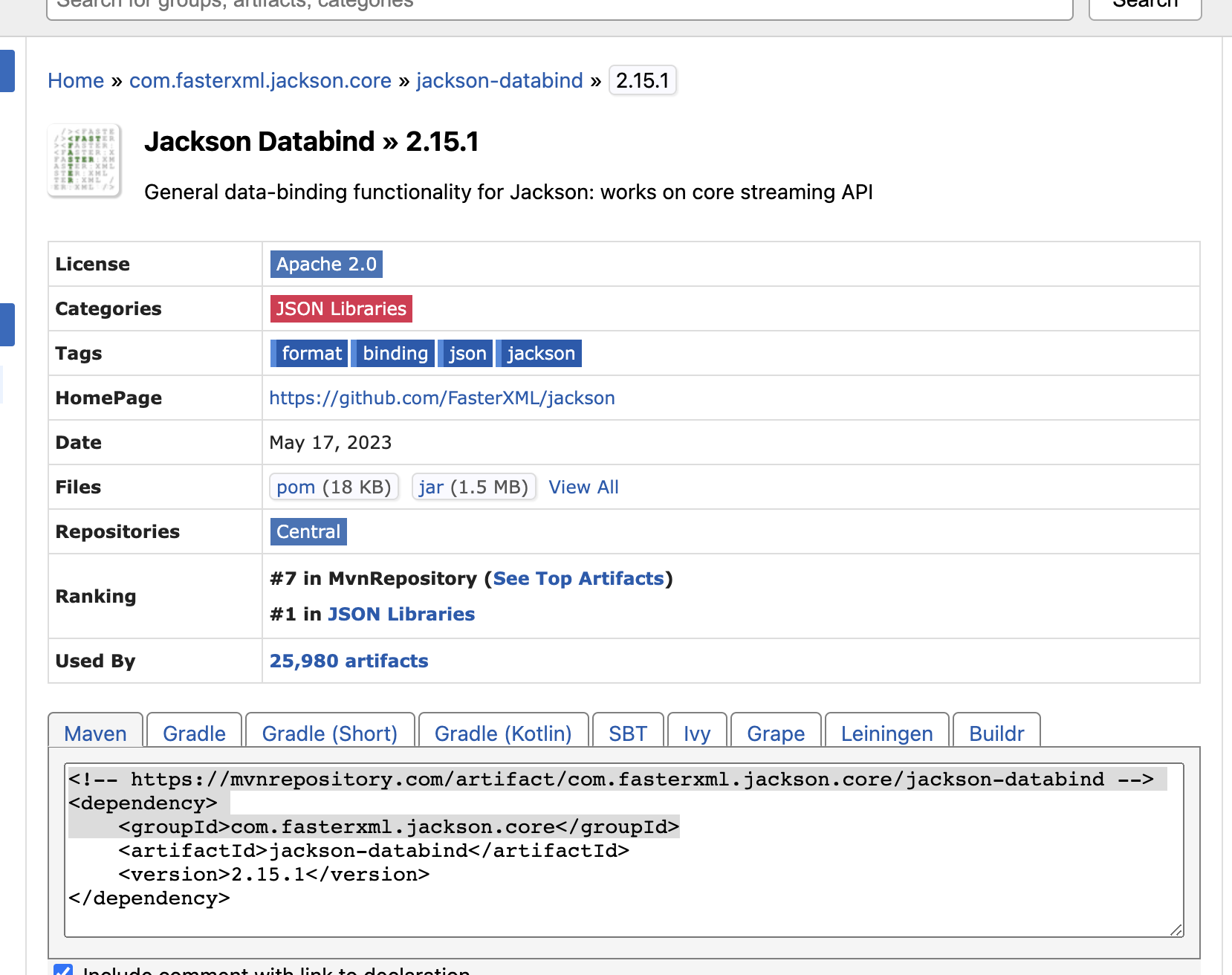Click the Jackson Databind » 2.15.1 heading
Screen dimensions: 1232x975
pyautogui.click(x=311, y=141)
